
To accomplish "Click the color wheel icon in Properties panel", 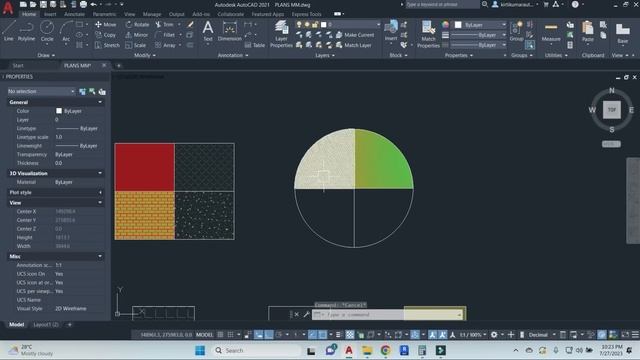I will tap(445, 25).
